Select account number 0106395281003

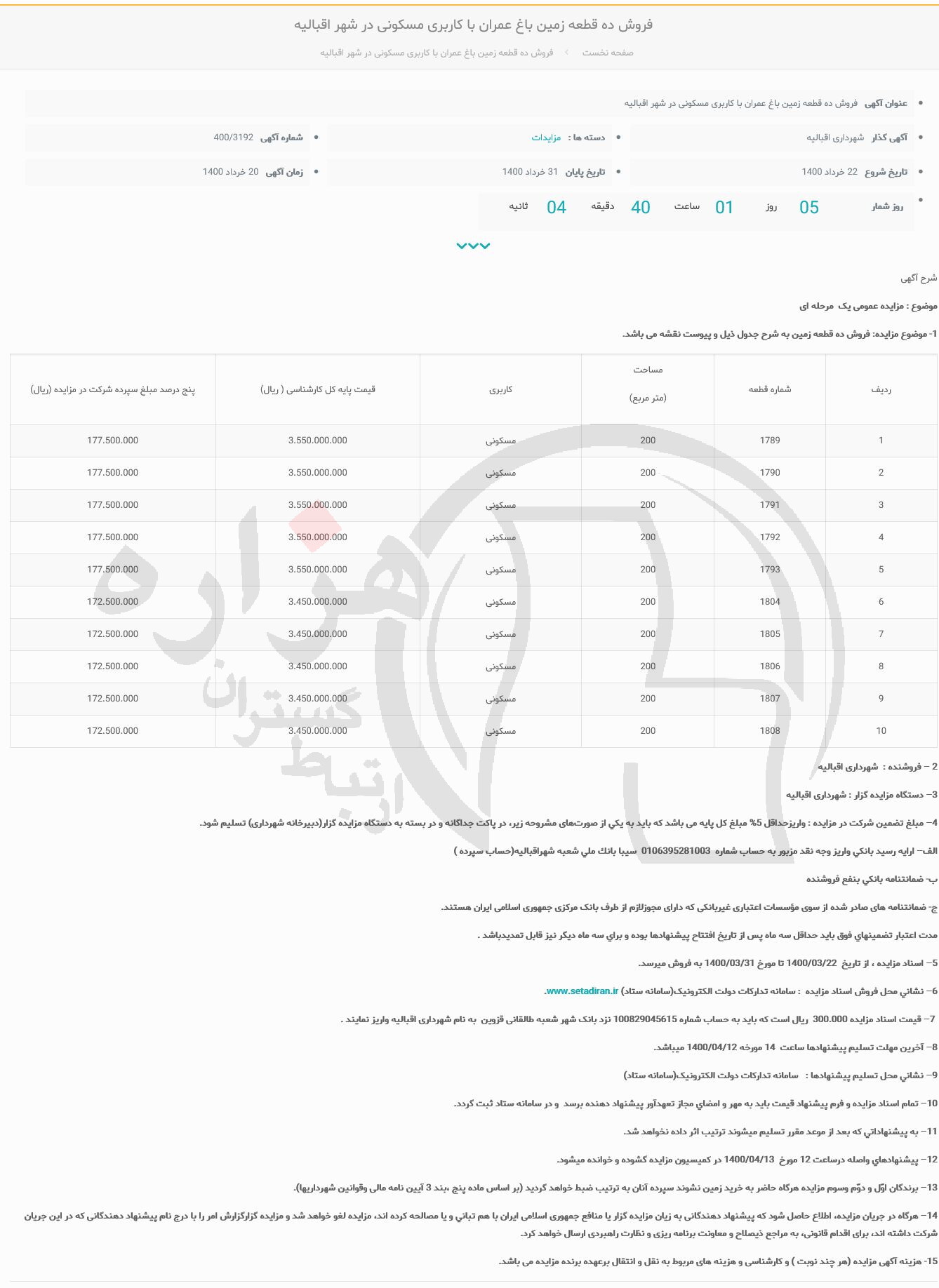pyautogui.click(x=676, y=851)
